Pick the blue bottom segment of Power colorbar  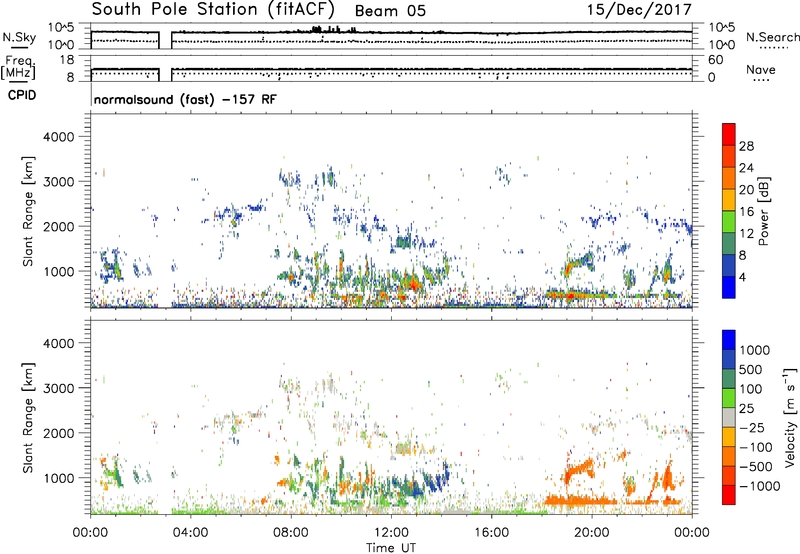pos(729,287)
